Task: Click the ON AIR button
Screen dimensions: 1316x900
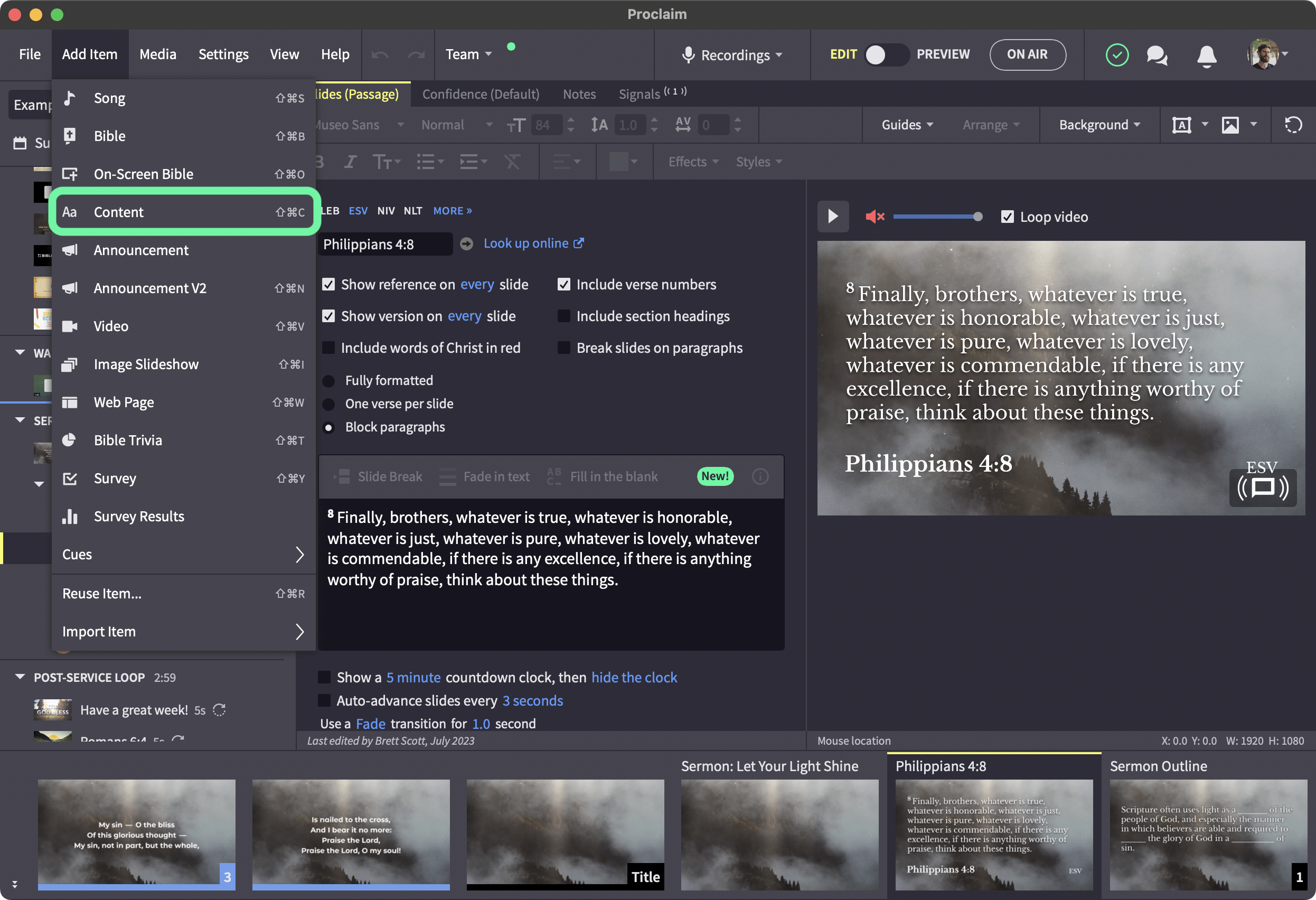Action: coord(1027,54)
